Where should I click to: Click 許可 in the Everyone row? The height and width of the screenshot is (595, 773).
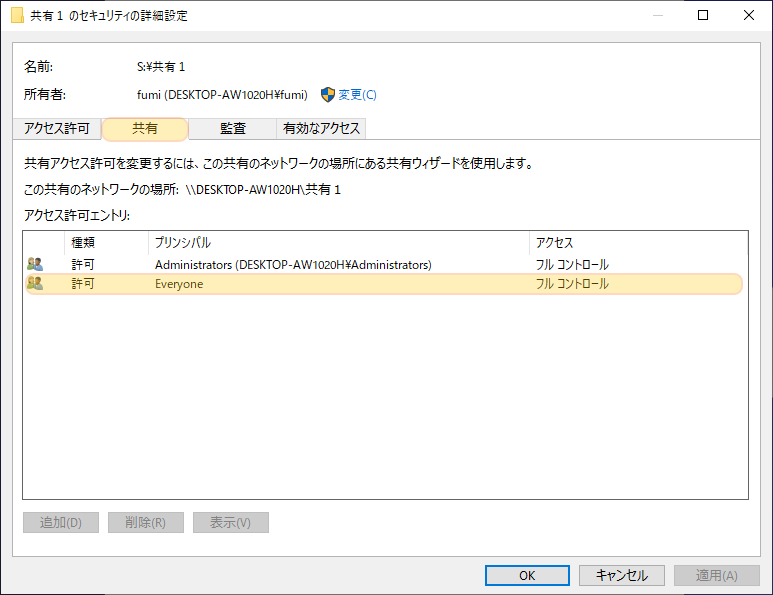pyautogui.click(x=83, y=284)
